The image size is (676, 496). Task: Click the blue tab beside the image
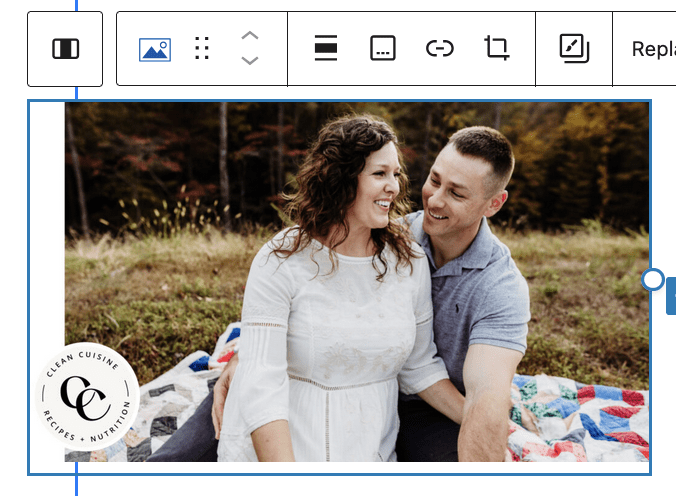coord(671,296)
